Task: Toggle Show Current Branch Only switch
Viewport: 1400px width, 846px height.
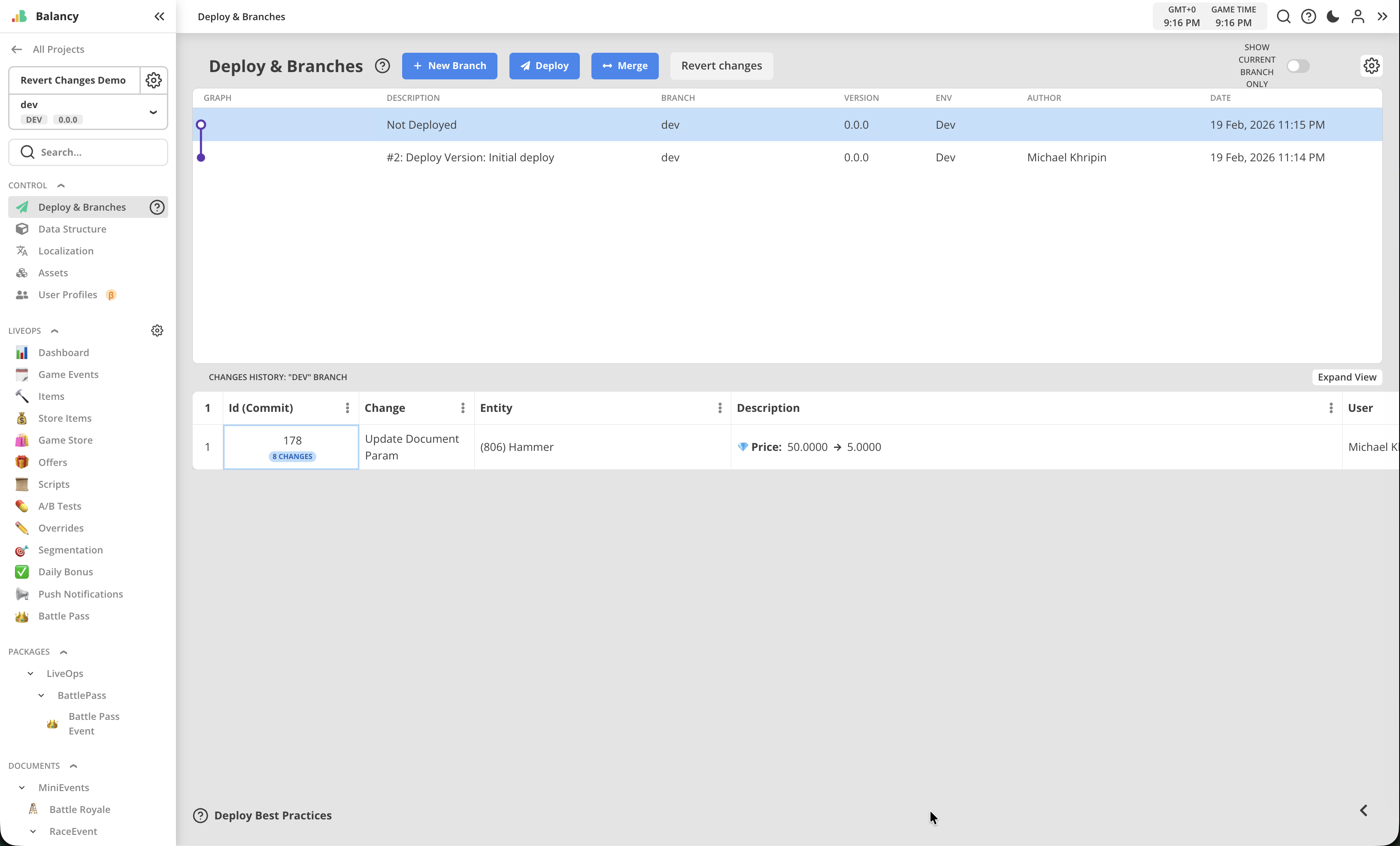Action: coord(1298,66)
